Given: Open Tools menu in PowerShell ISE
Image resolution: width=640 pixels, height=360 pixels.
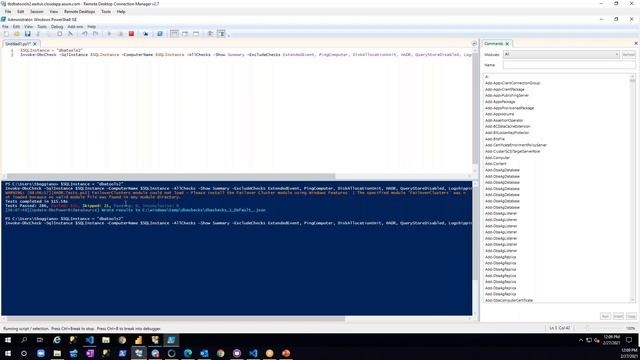Looking at the screenshot, I should (x=42, y=27).
